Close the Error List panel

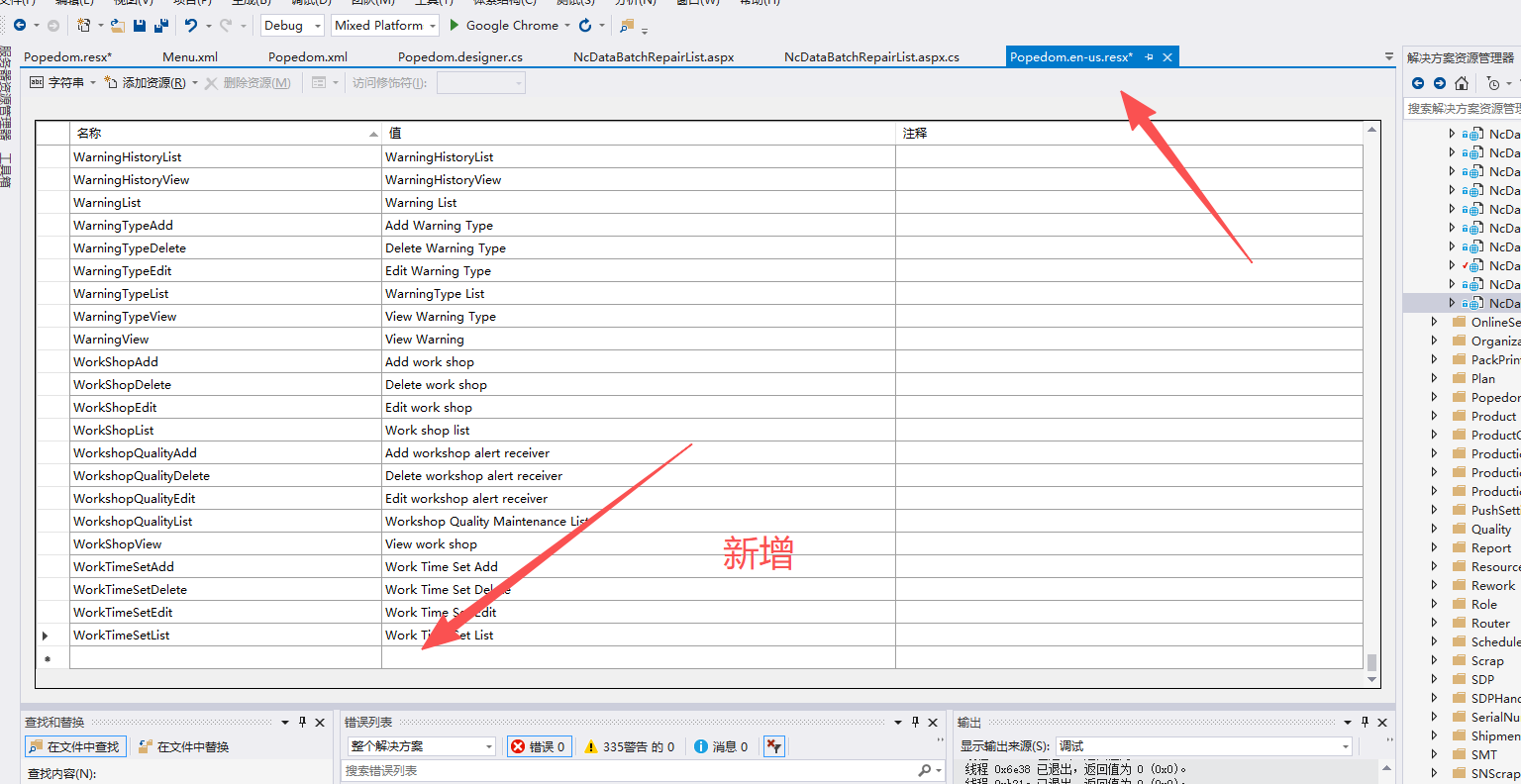coord(933,723)
